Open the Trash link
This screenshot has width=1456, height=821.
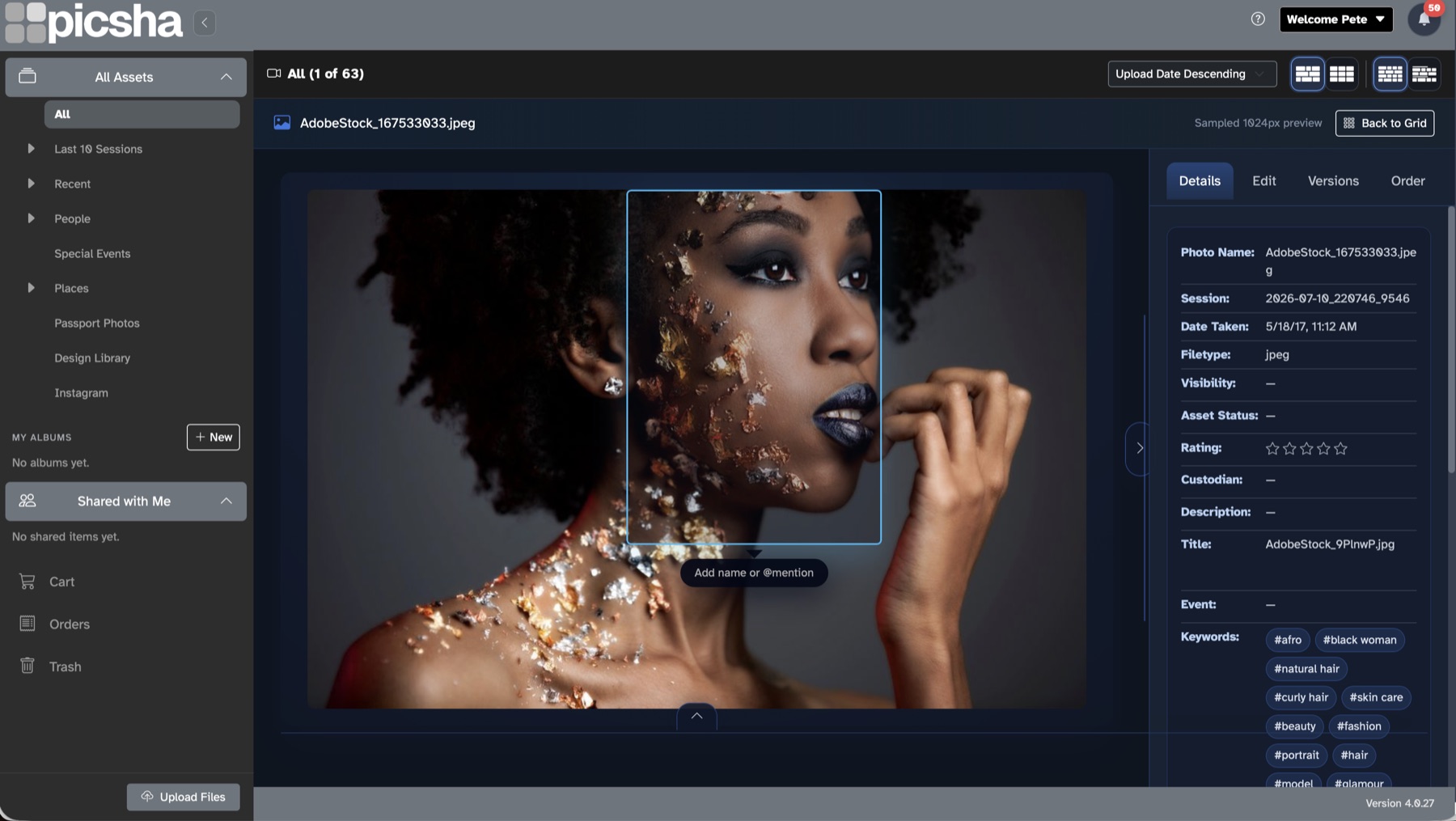click(x=65, y=667)
